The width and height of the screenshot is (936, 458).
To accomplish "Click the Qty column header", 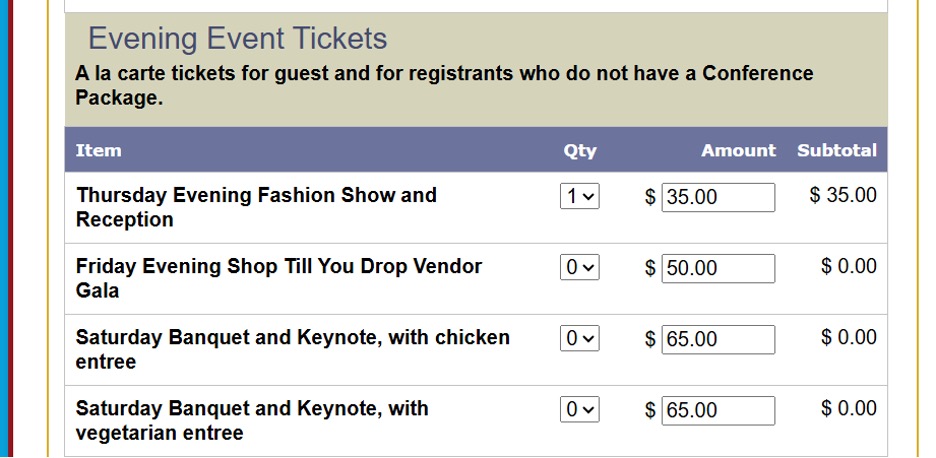I will pyautogui.click(x=580, y=151).
